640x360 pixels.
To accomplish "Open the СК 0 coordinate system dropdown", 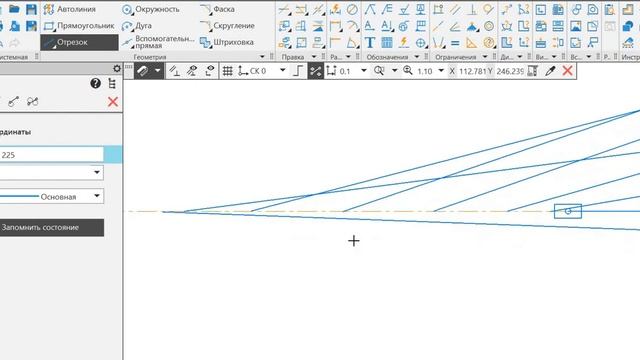I will pos(282,71).
